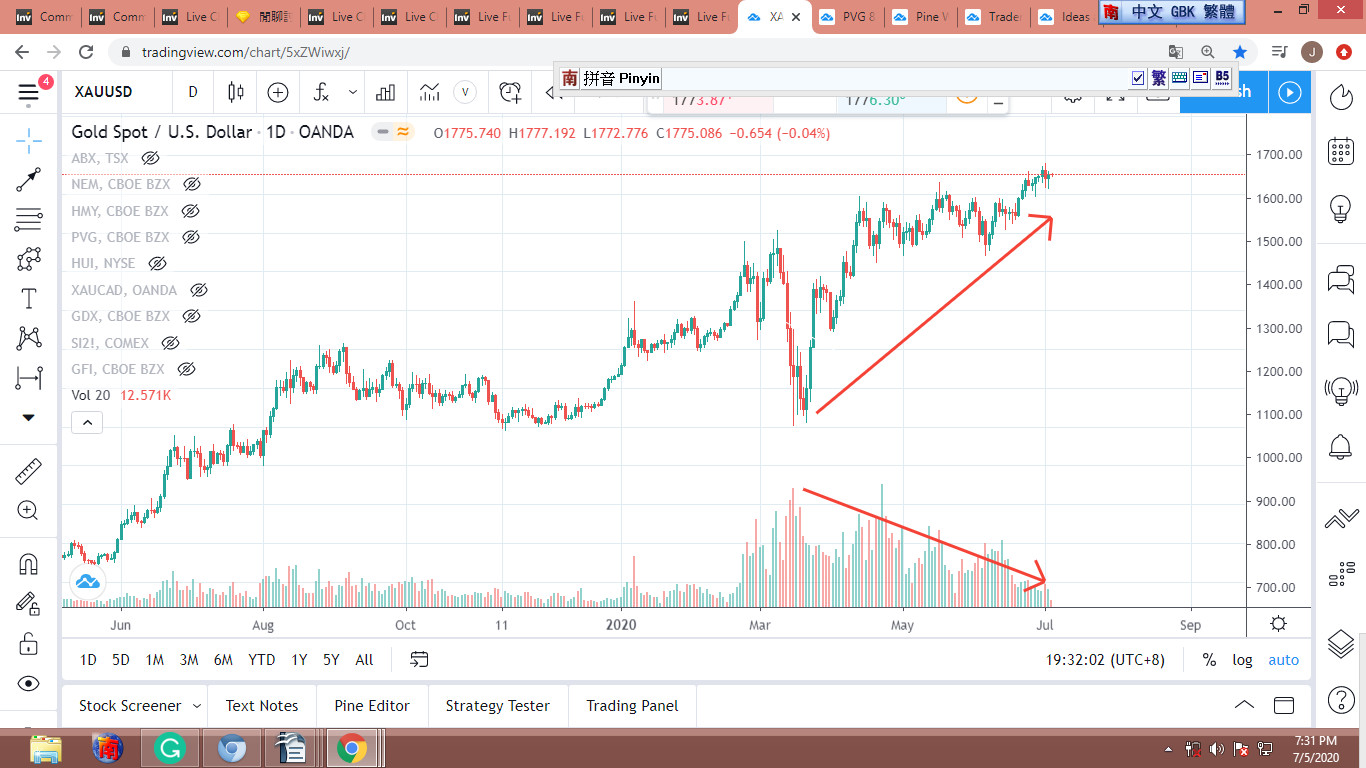Viewport: 1366px width, 768px height.
Task: Hide all drawings with the eye icon
Action: [x=28, y=684]
